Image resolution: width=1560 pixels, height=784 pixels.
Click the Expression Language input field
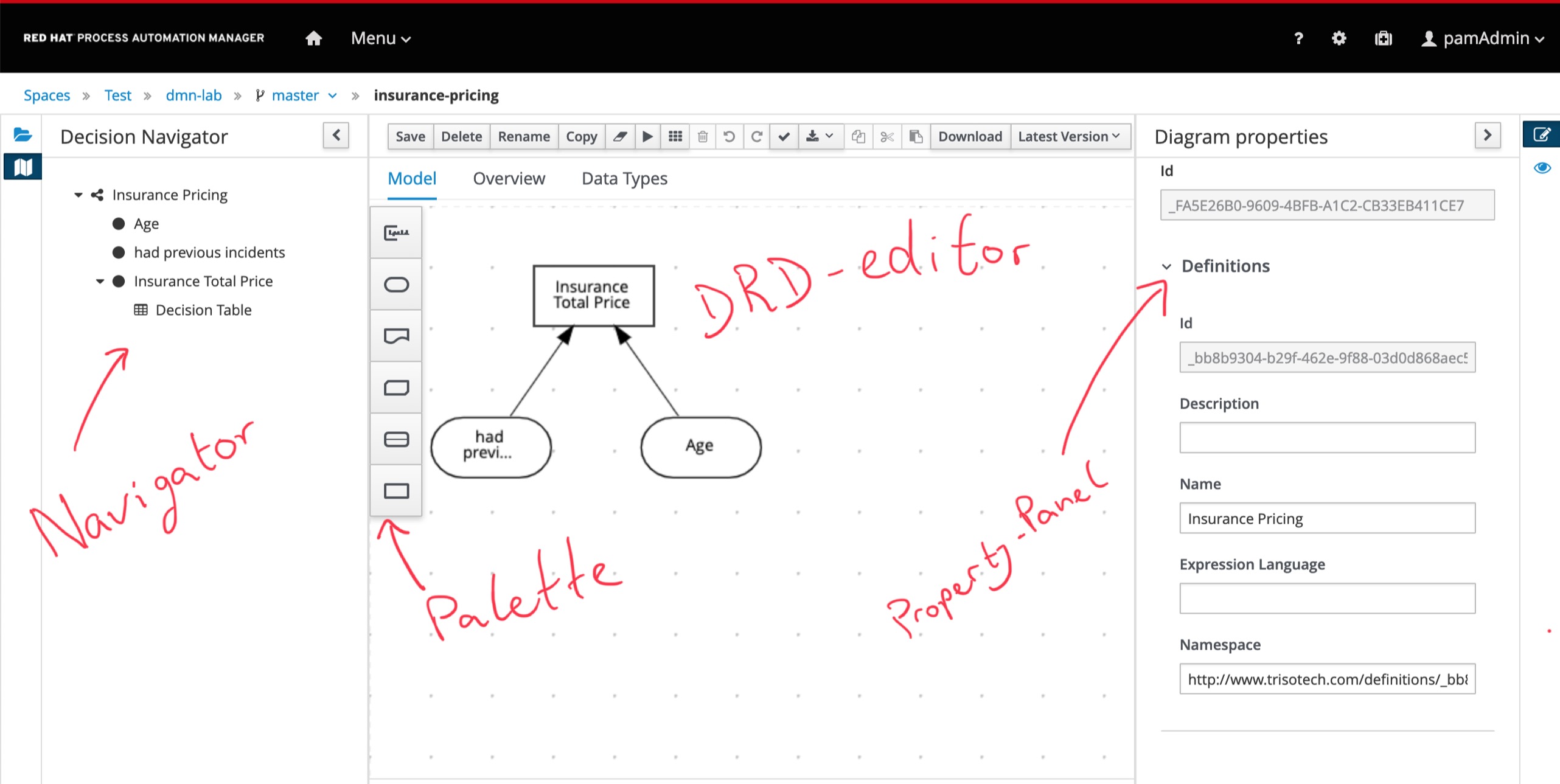pyautogui.click(x=1327, y=598)
